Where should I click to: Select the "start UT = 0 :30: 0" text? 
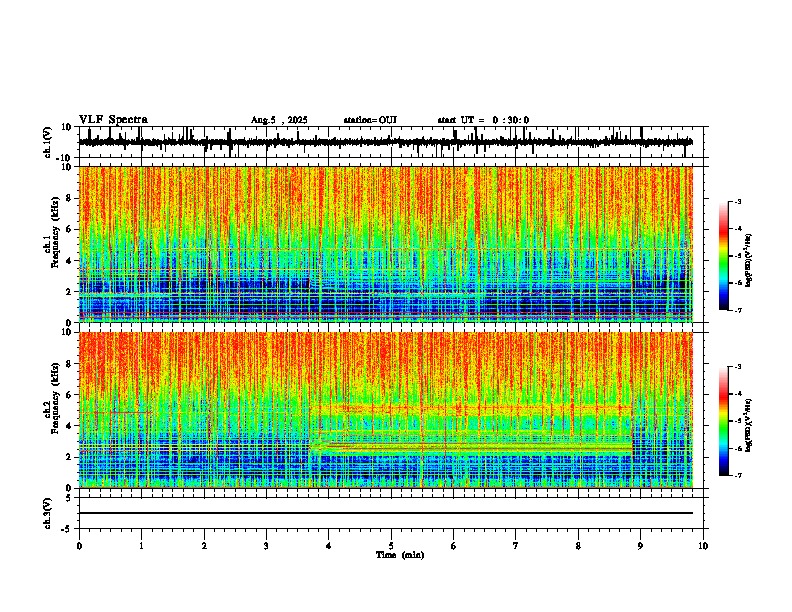483,120
